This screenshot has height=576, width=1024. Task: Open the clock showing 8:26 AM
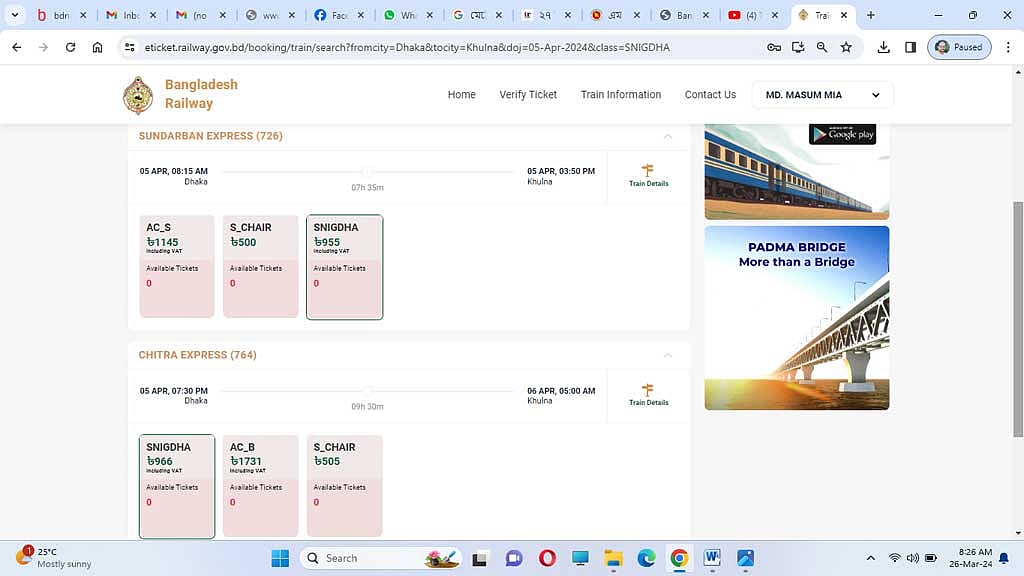pyautogui.click(x=970, y=558)
